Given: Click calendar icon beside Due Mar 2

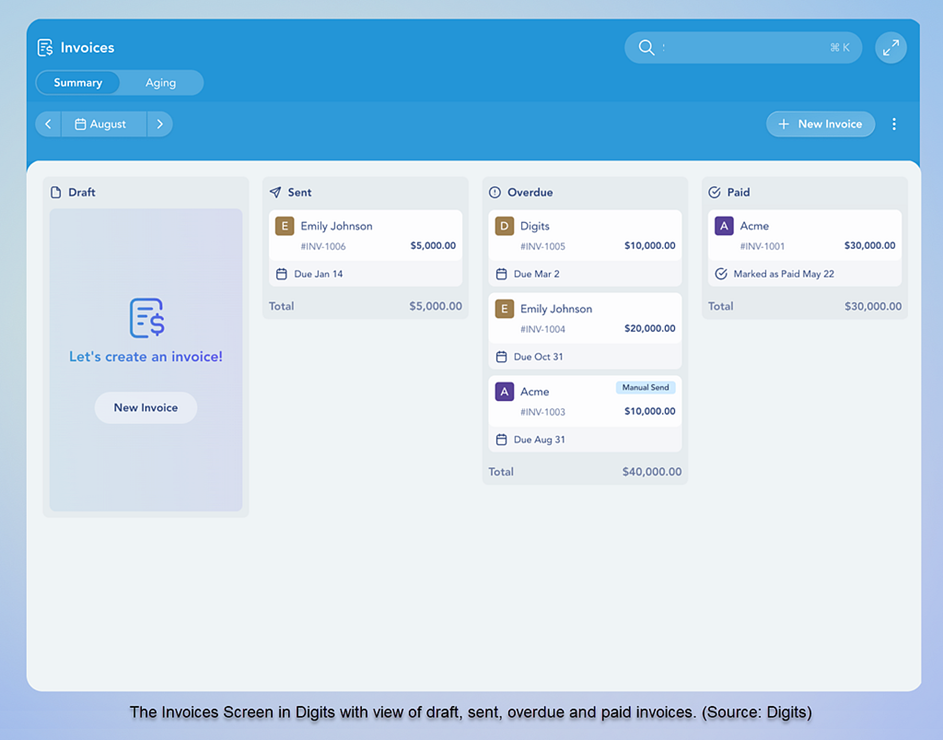Looking at the screenshot, I should (x=501, y=274).
